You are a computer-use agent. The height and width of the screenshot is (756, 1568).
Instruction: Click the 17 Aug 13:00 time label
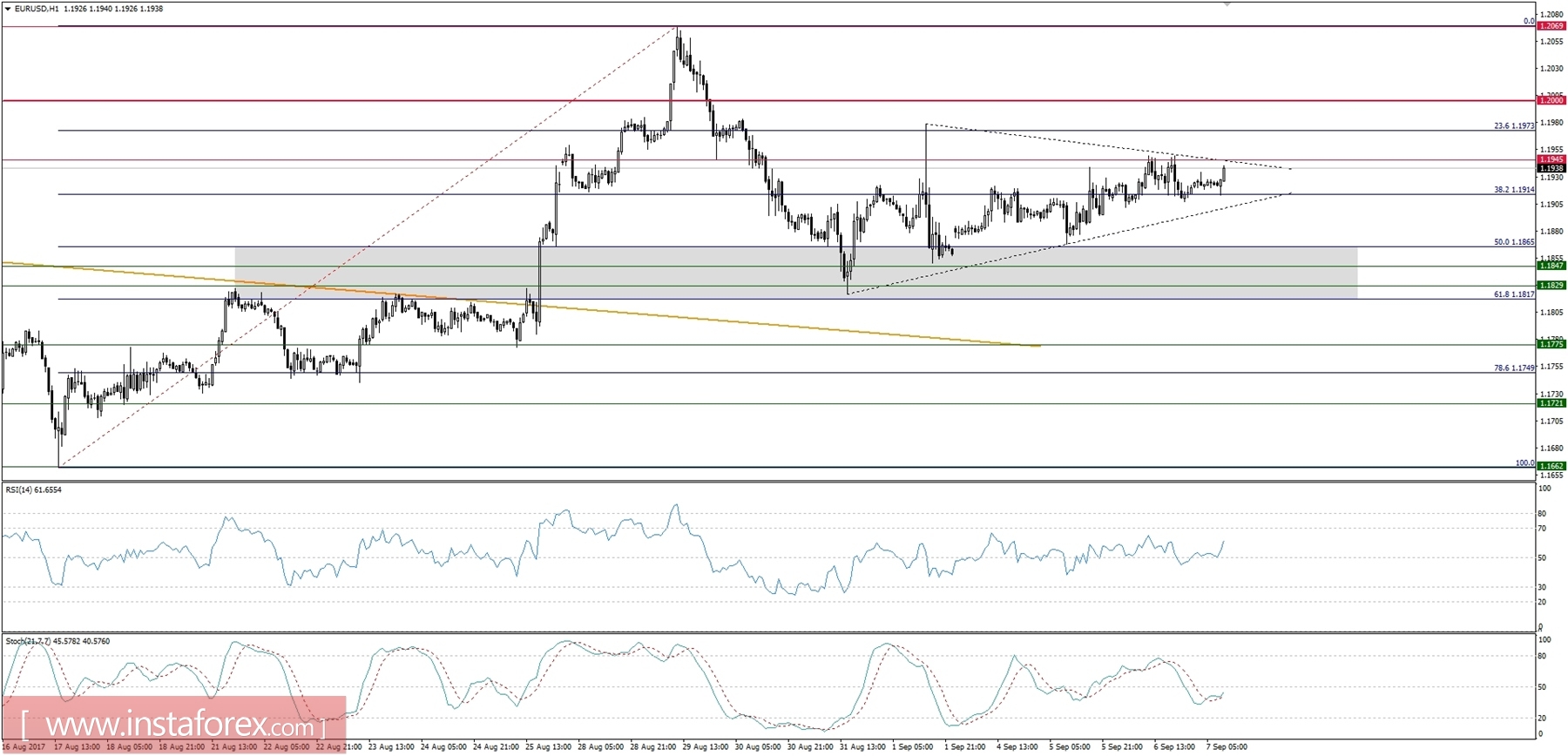77,746
